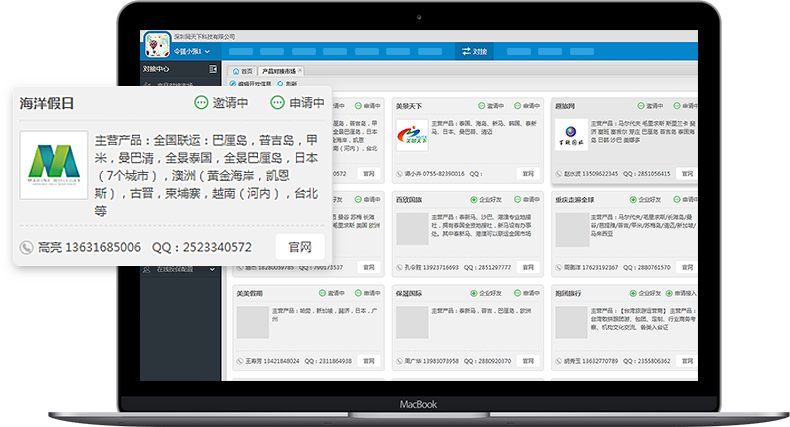The width and height of the screenshot is (790, 427).
Task: Click 企业好友 icon on card with QQ 2851297777
Action: pos(474,199)
